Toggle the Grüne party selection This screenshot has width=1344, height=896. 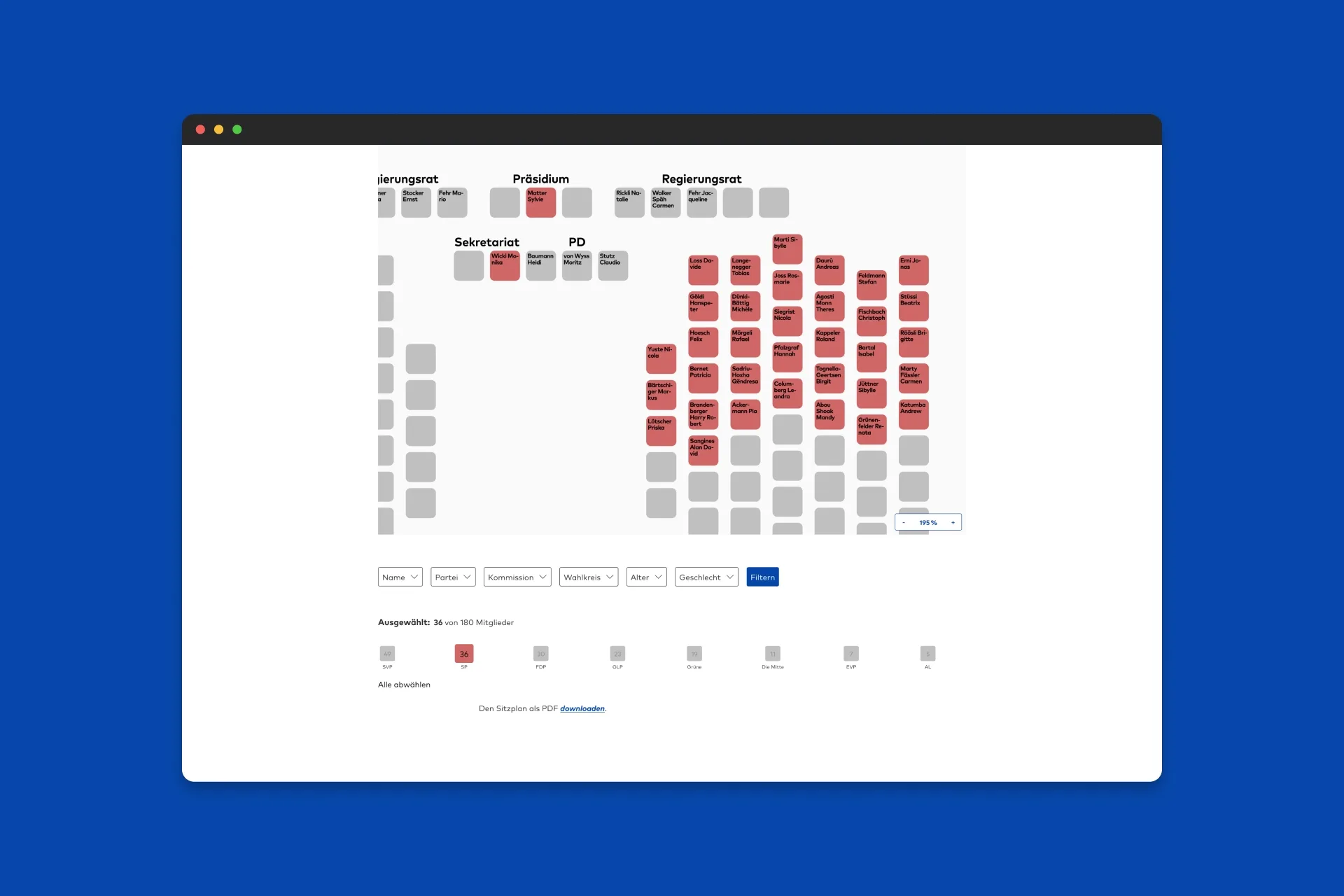coord(695,654)
